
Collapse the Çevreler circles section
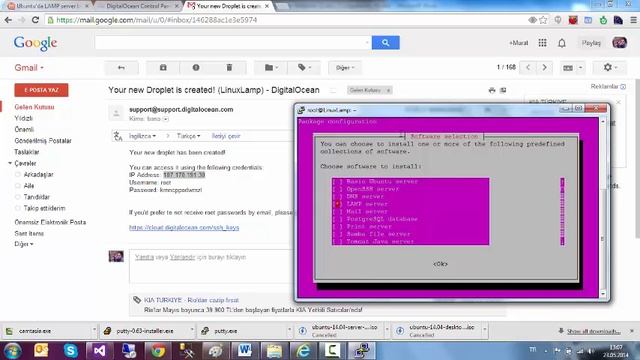(x=10, y=163)
